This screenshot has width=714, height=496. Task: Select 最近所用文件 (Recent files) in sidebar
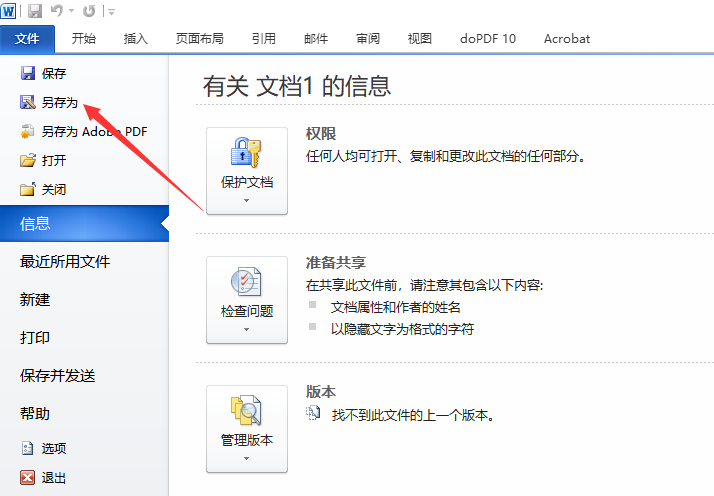[65, 262]
